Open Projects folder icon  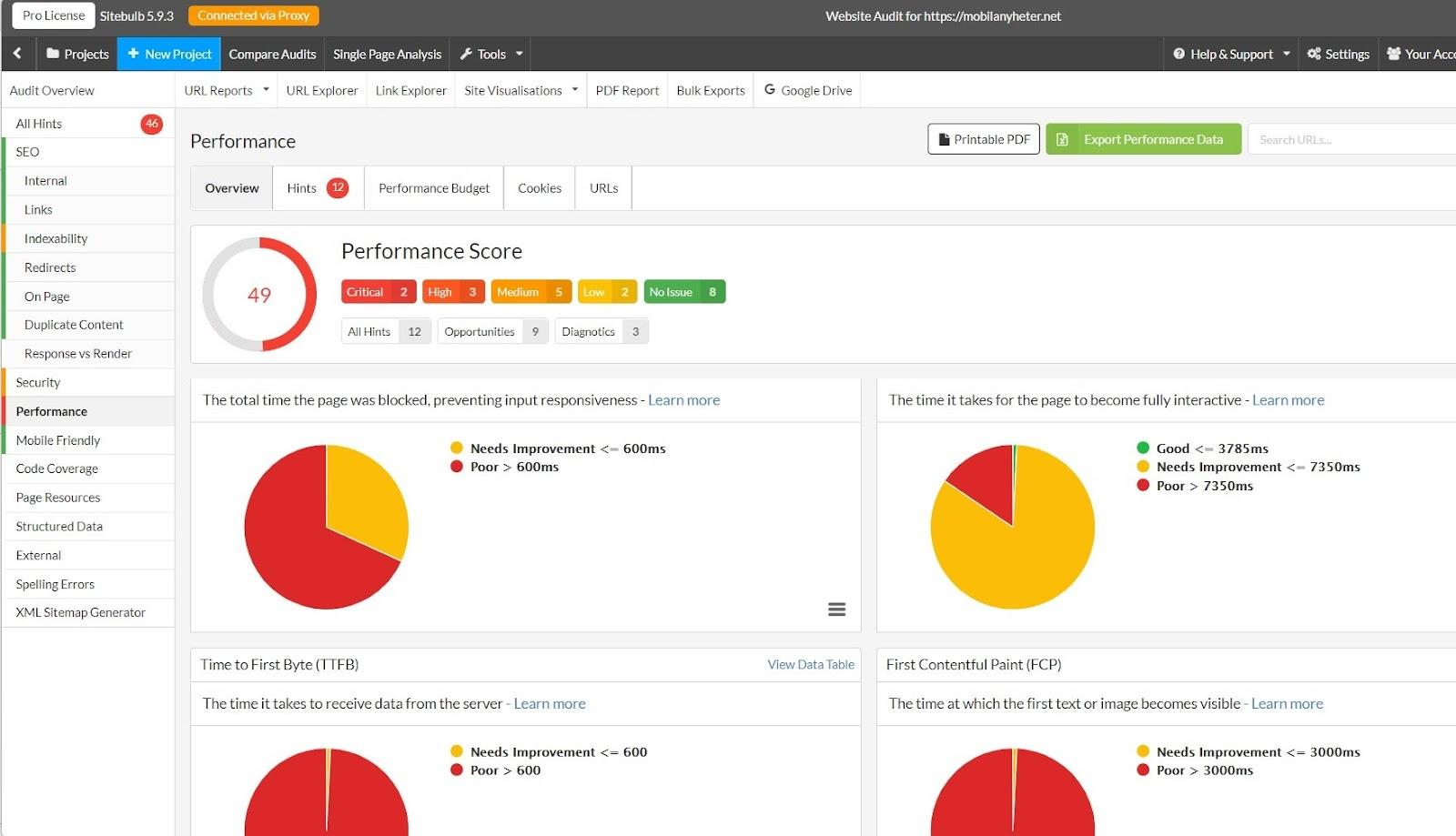point(53,54)
